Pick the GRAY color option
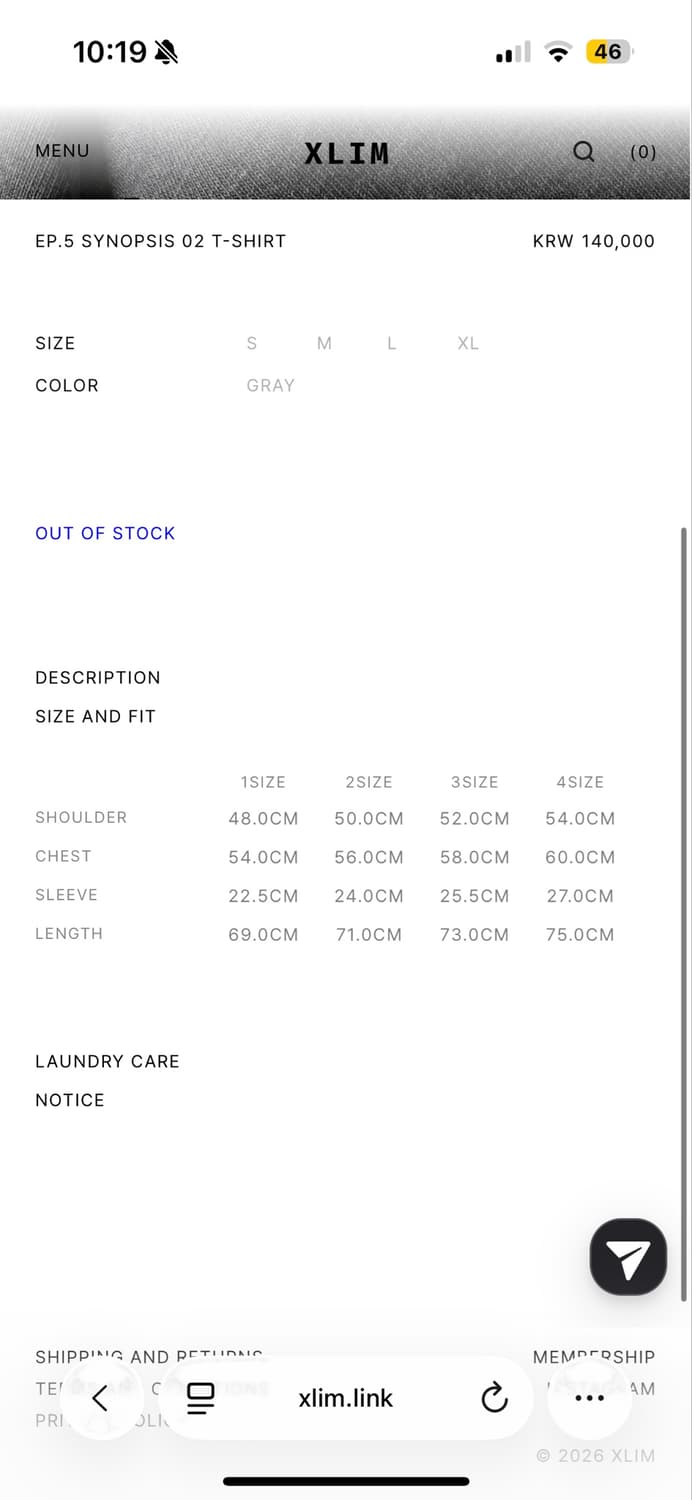This screenshot has height=1500, width=692. pyautogui.click(x=270, y=385)
